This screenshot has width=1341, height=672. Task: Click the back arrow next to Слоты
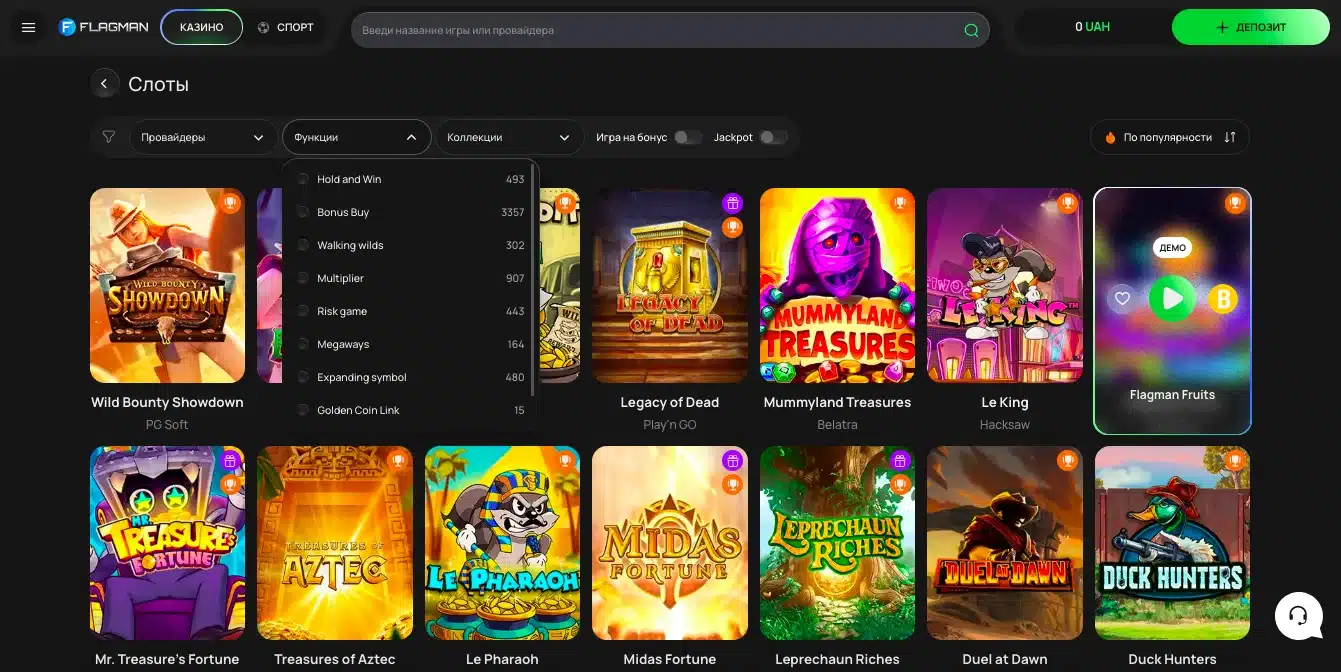105,83
